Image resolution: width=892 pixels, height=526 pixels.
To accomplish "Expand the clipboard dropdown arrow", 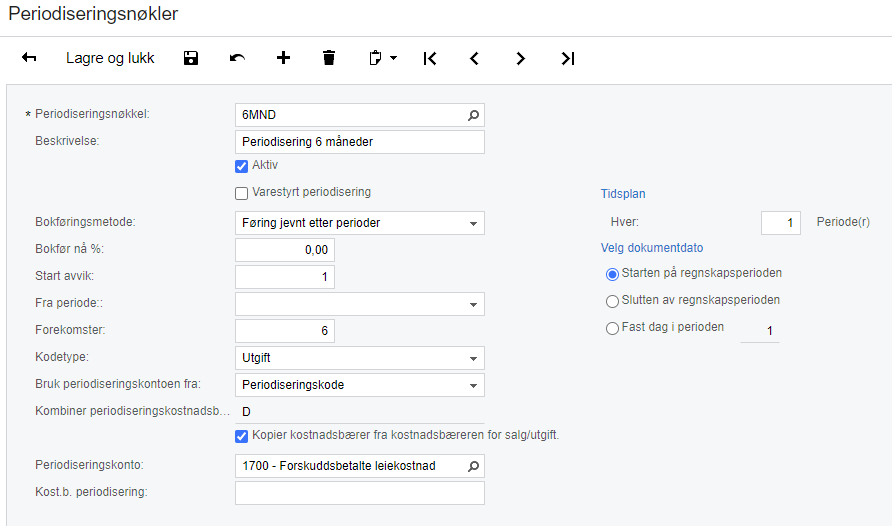I will coord(393,58).
